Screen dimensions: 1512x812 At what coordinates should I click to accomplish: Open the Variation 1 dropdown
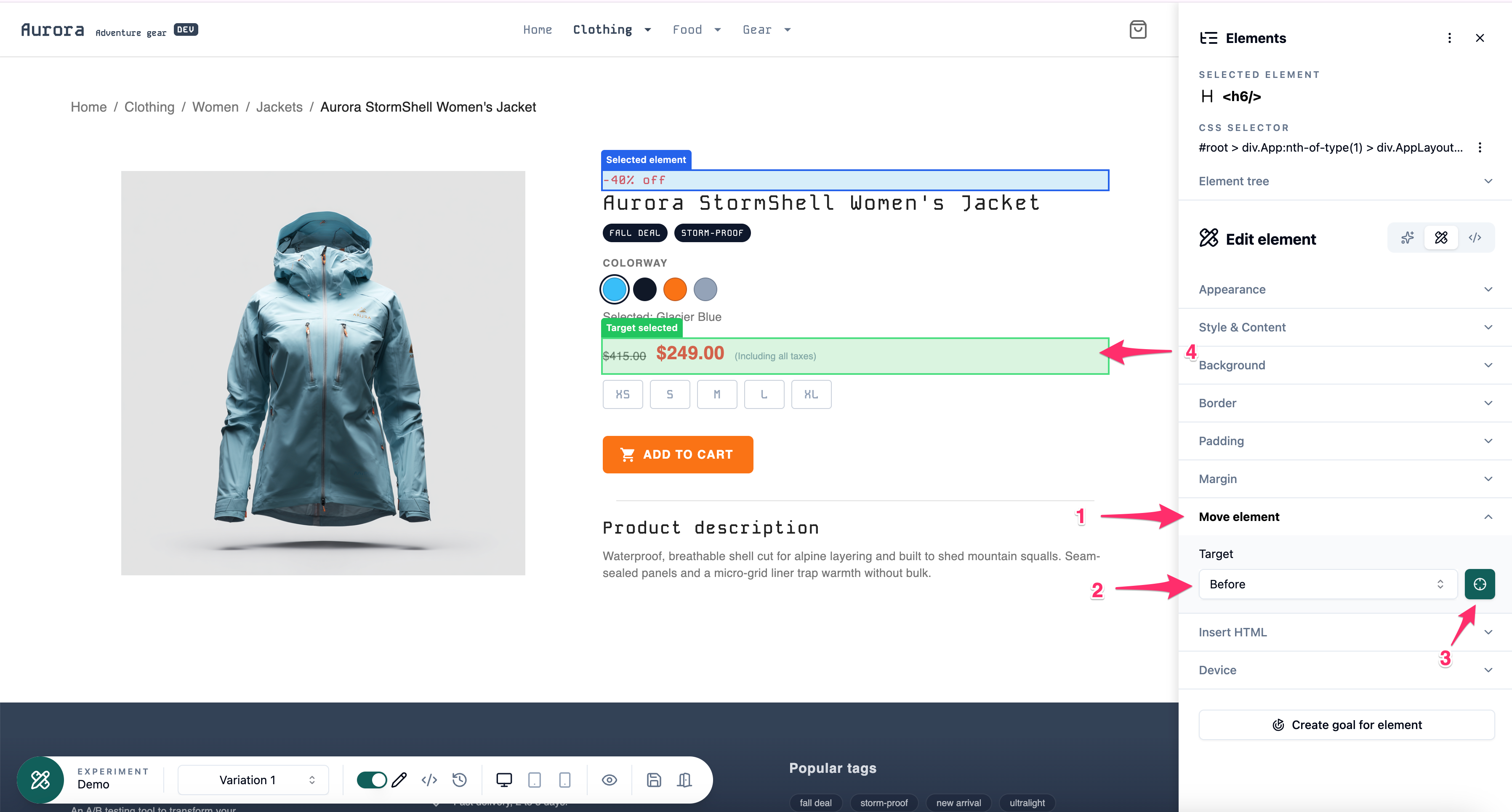(x=253, y=780)
